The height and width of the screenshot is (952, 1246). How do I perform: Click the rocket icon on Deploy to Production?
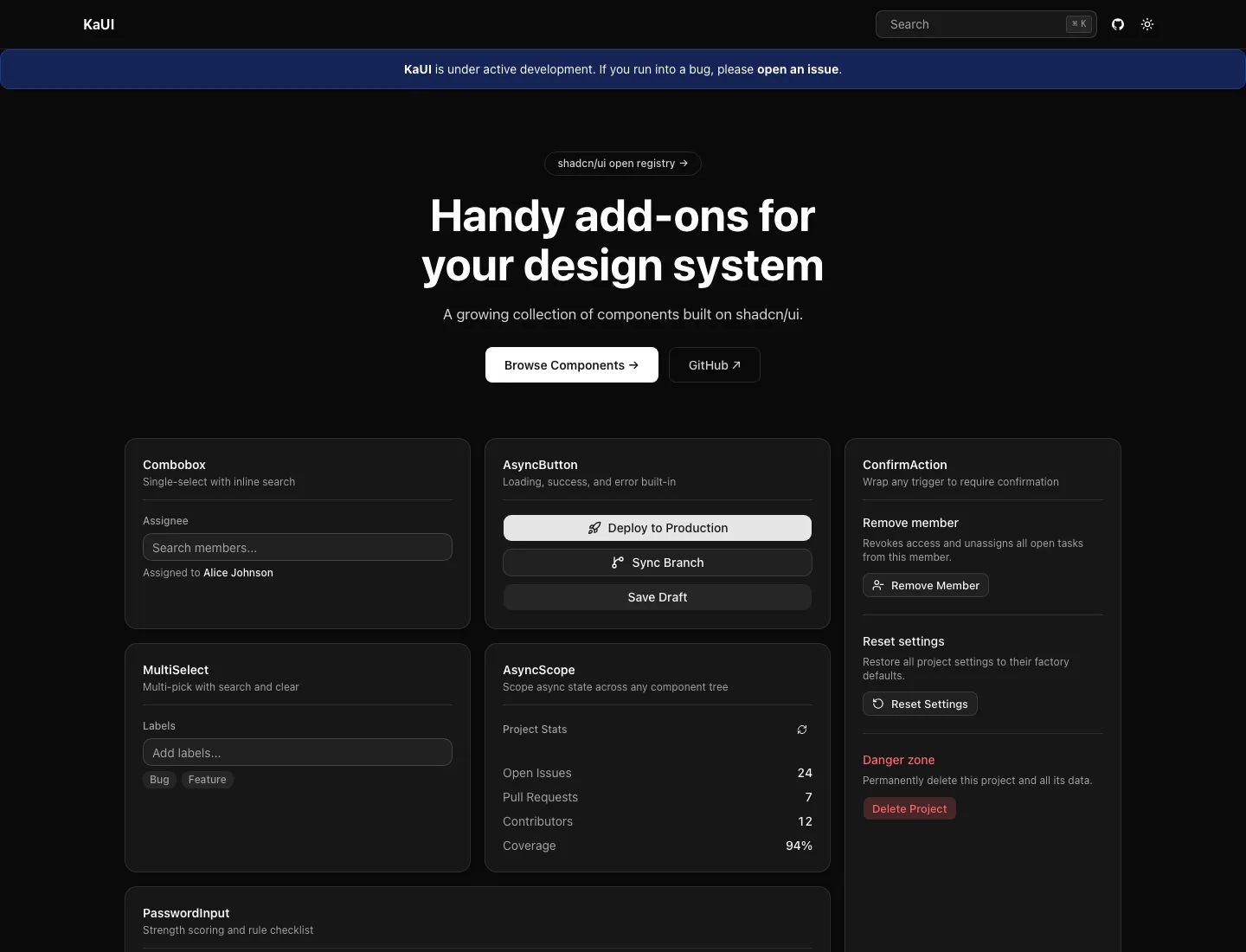coord(594,528)
